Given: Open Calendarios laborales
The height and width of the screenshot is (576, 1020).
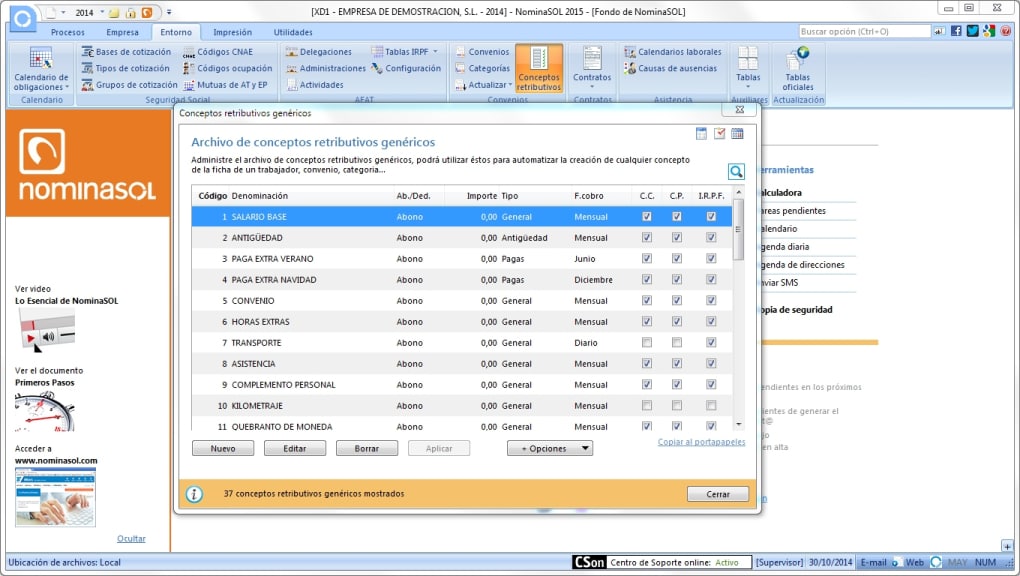Looking at the screenshot, I should (x=673, y=52).
